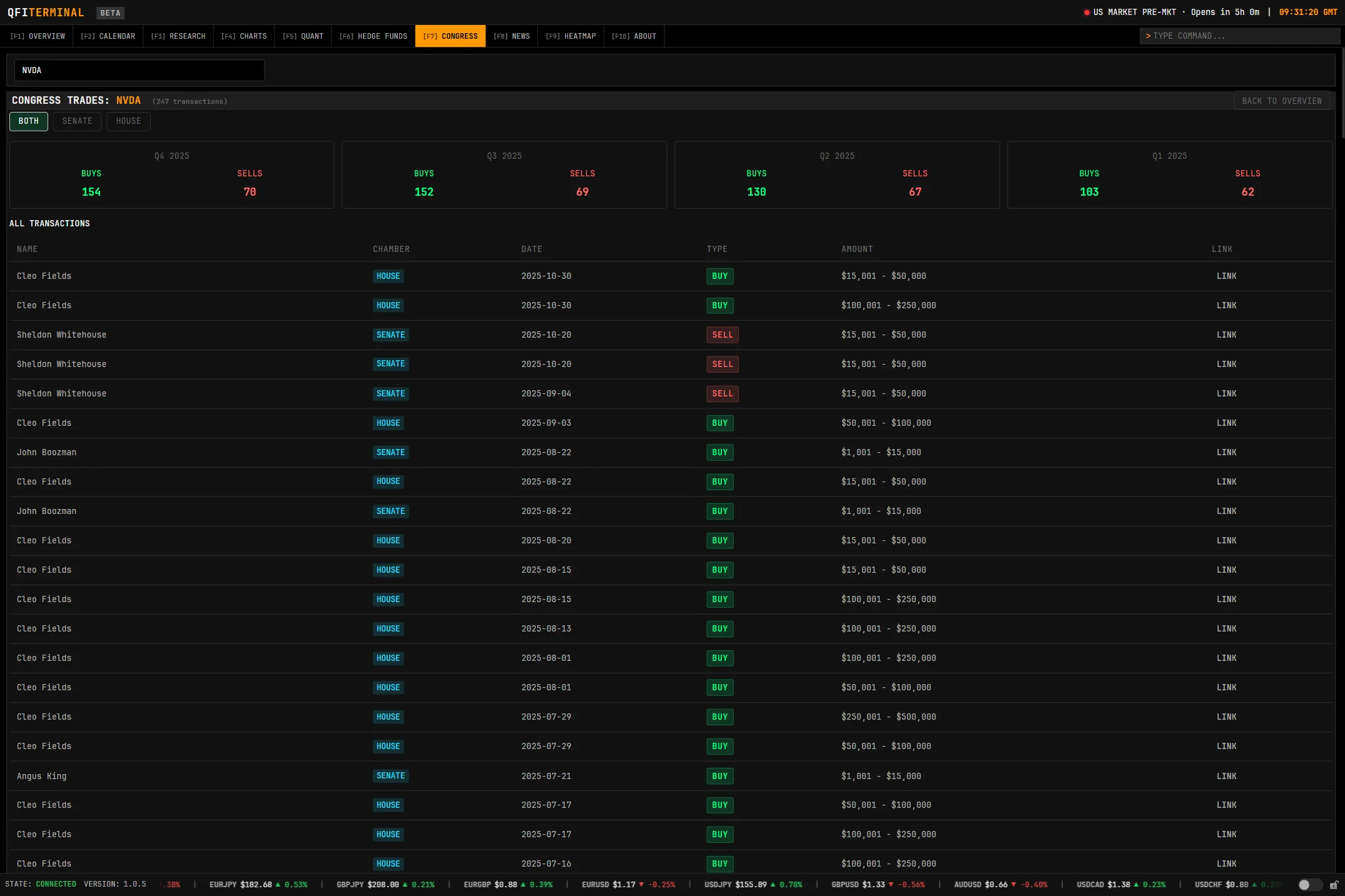Click the NVDA ticker search field
Image resolution: width=1345 pixels, height=896 pixels.
(x=139, y=71)
